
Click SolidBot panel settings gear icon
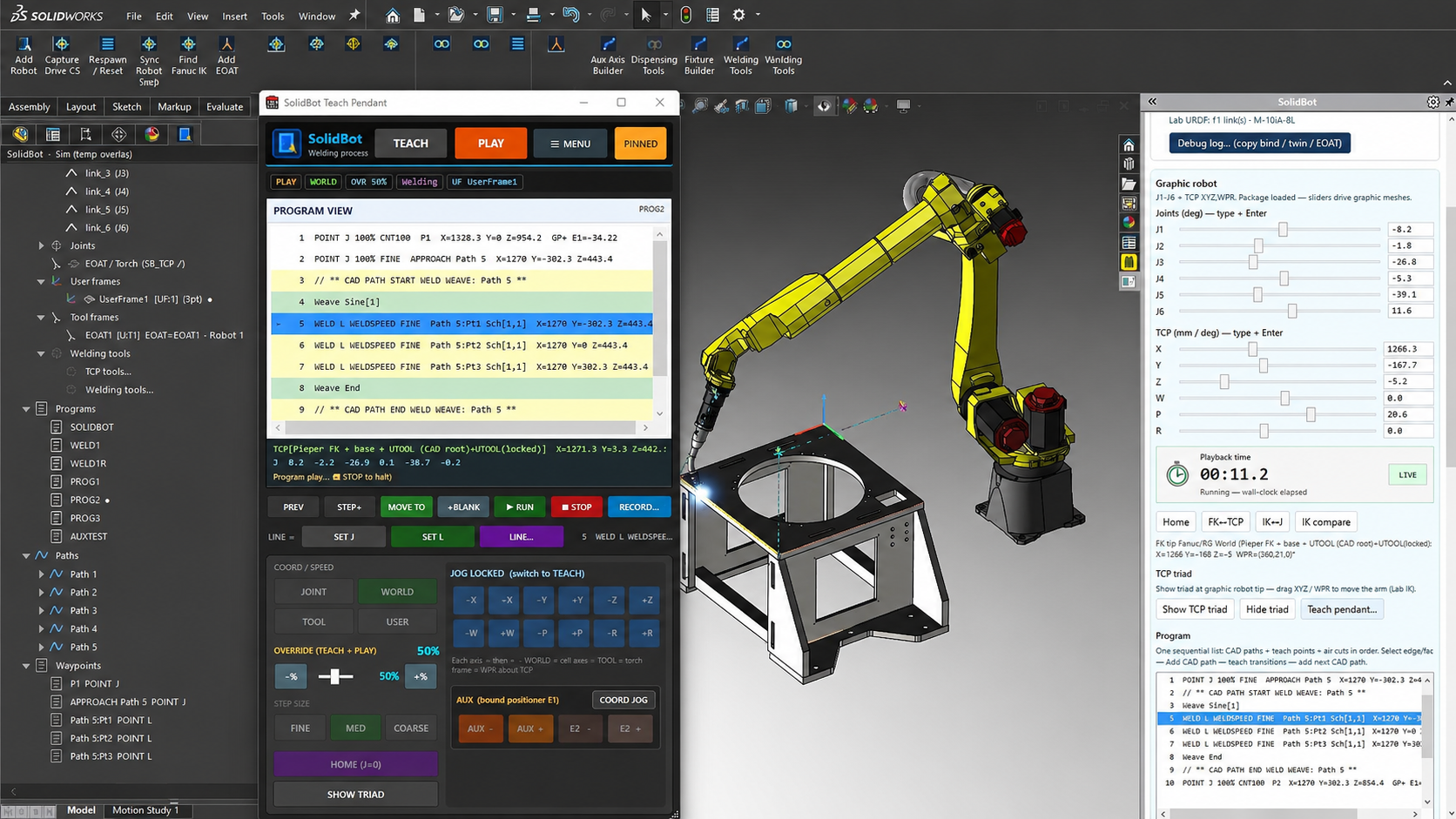click(x=1433, y=102)
